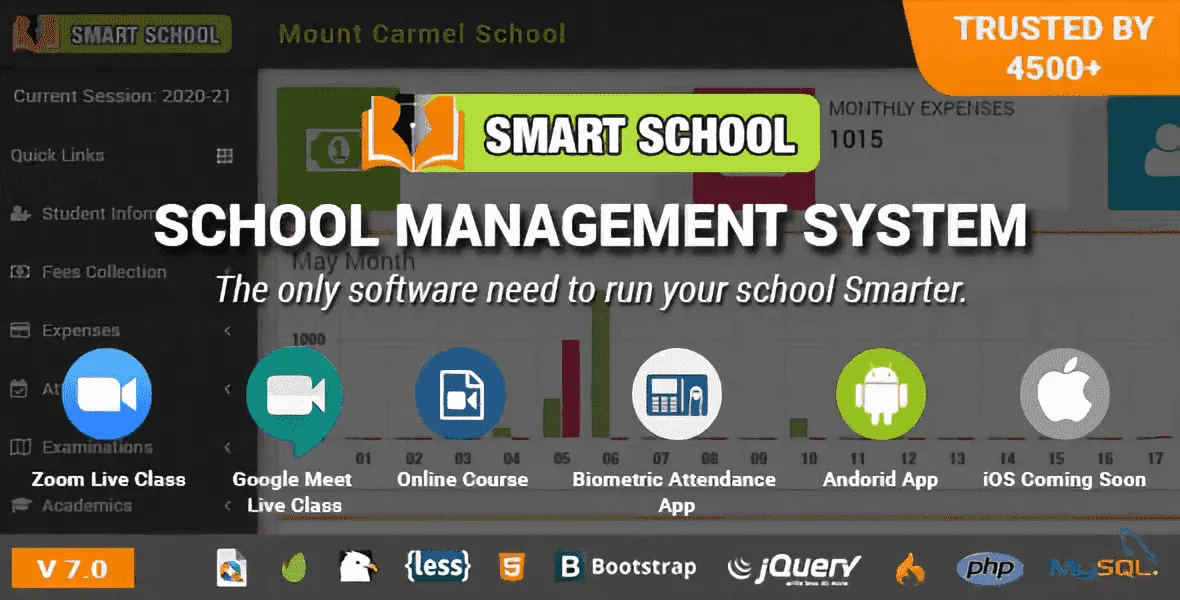Click the Bootstrap logo
The width and height of the screenshot is (1180, 600).
625,567
